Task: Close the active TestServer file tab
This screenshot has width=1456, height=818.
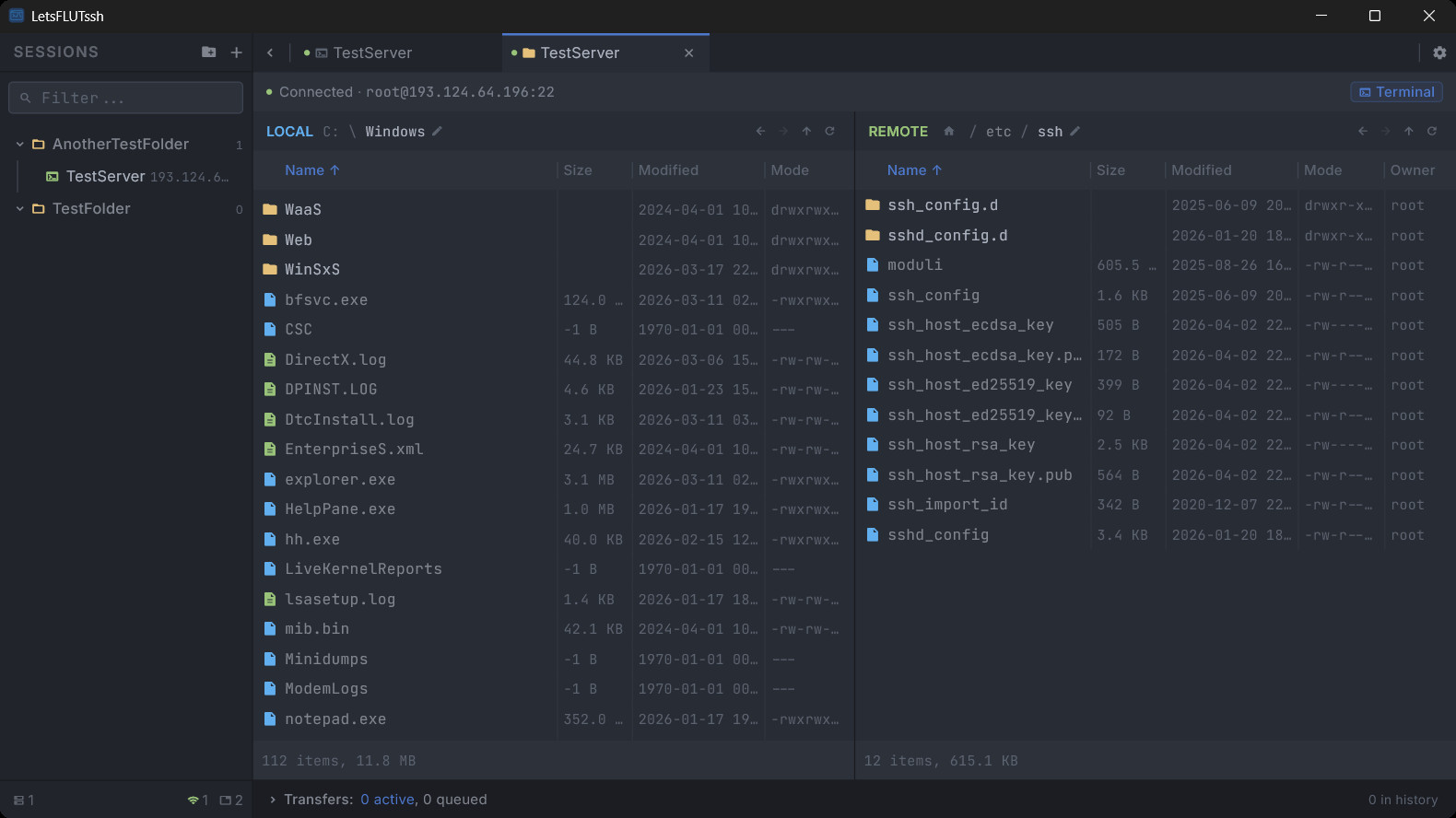Action: 688,53
